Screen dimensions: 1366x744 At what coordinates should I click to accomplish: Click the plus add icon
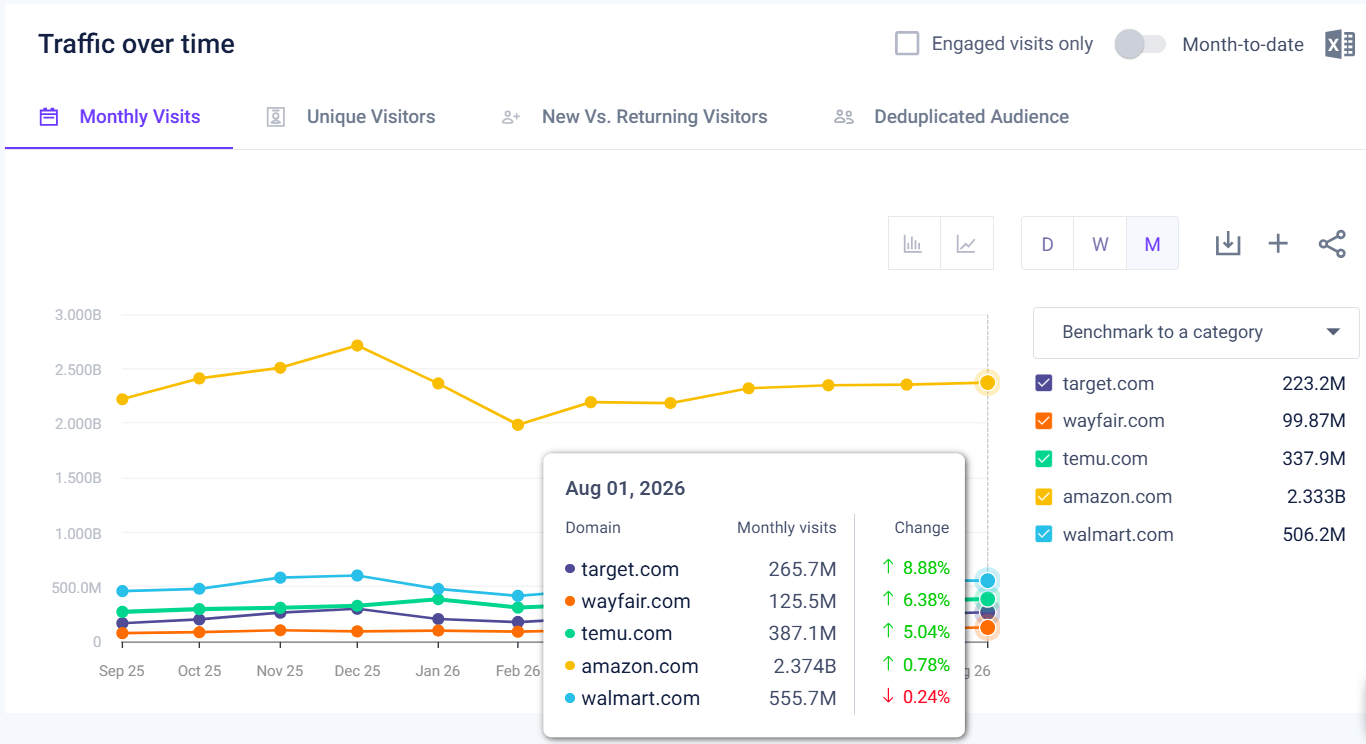pos(1278,243)
